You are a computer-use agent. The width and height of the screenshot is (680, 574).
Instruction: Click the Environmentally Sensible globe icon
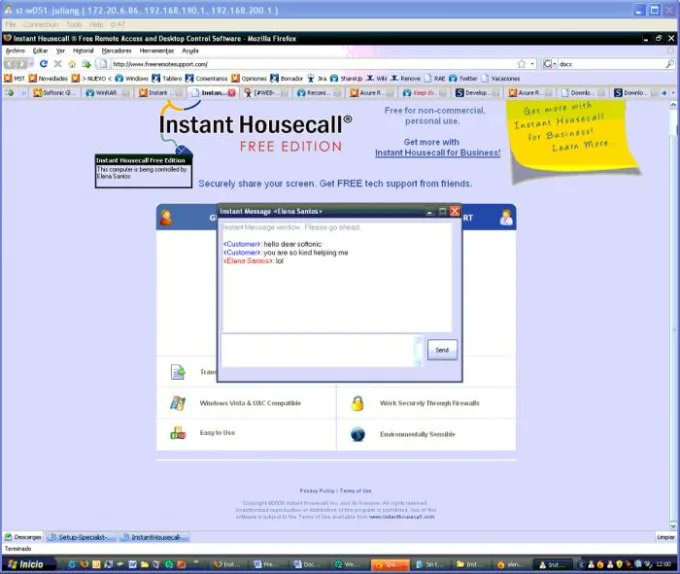click(x=358, y=434)
